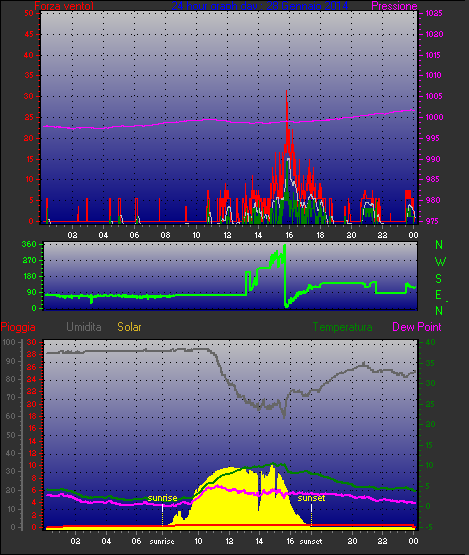Image resolution: width=469 pixels, height=555 pixels.
Task: Click the 24 hour graph day title
Action: (x=260, y=6)
